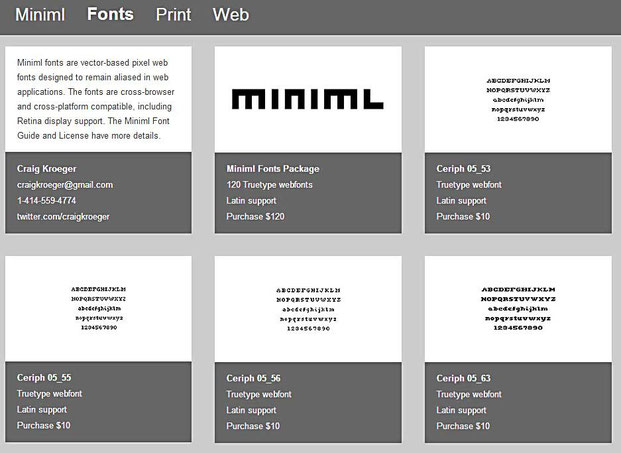
Task: Click Latin support under Ceriph 05_56
Action: [251, 410]
